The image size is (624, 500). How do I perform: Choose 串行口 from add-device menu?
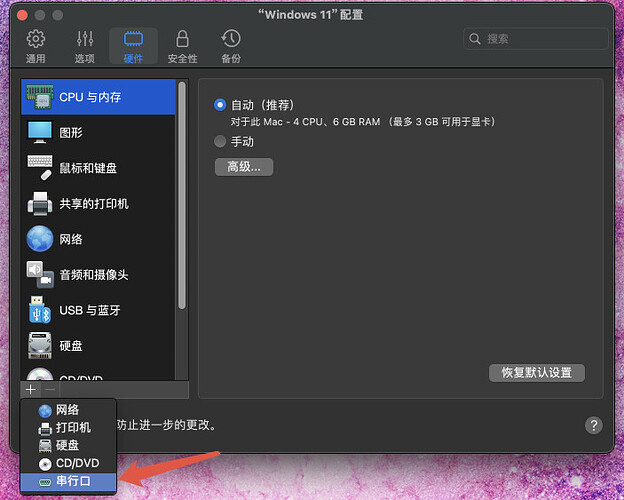click(x=68, y=481)
